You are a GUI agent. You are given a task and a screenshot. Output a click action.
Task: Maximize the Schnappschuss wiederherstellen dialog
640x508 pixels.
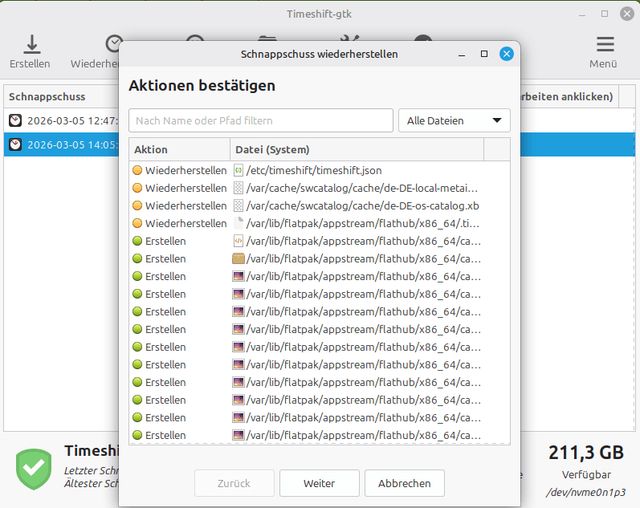484,54
